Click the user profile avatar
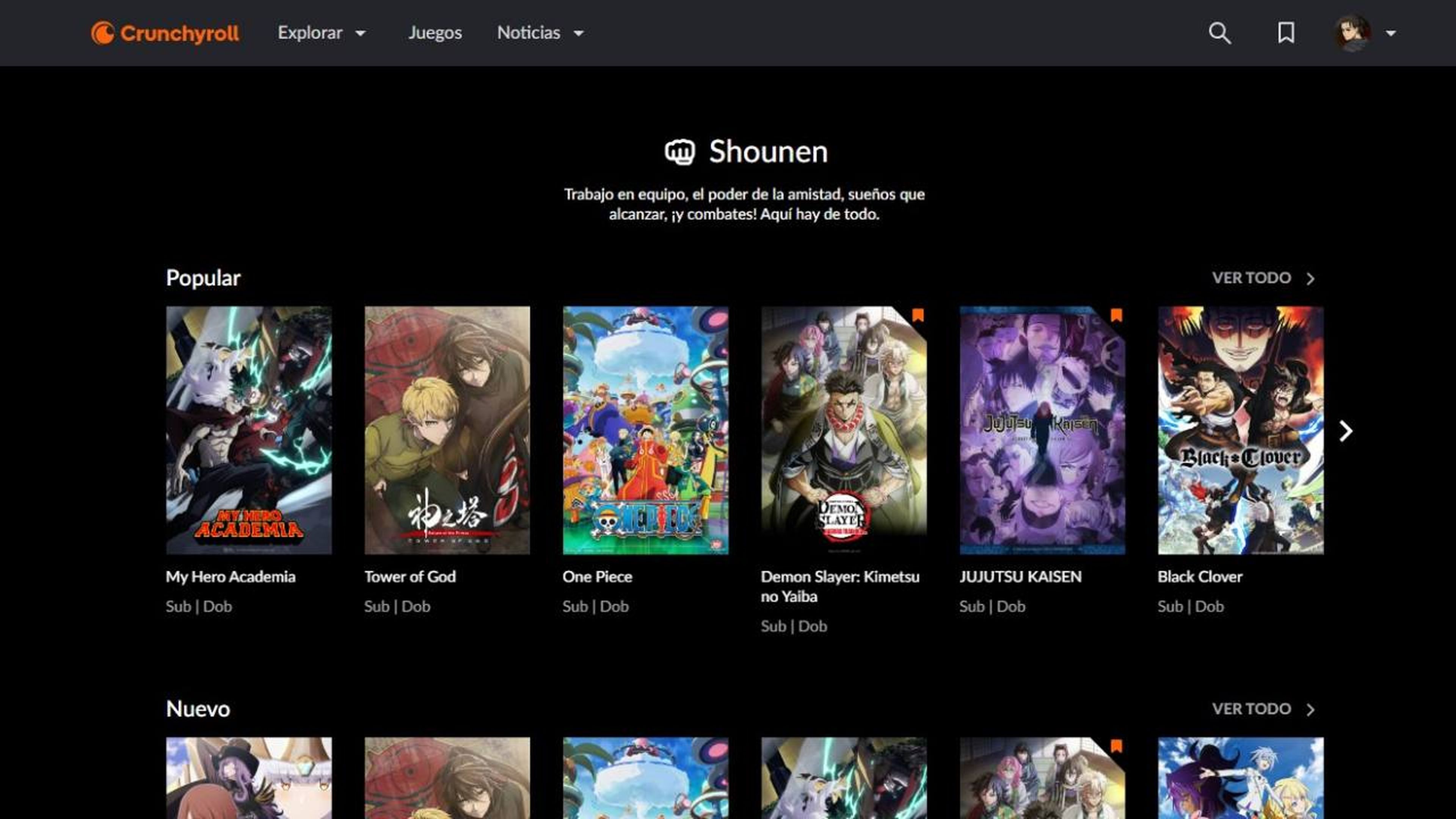This screenshot has height=819, width=1456. click(x=1352, y=33)
